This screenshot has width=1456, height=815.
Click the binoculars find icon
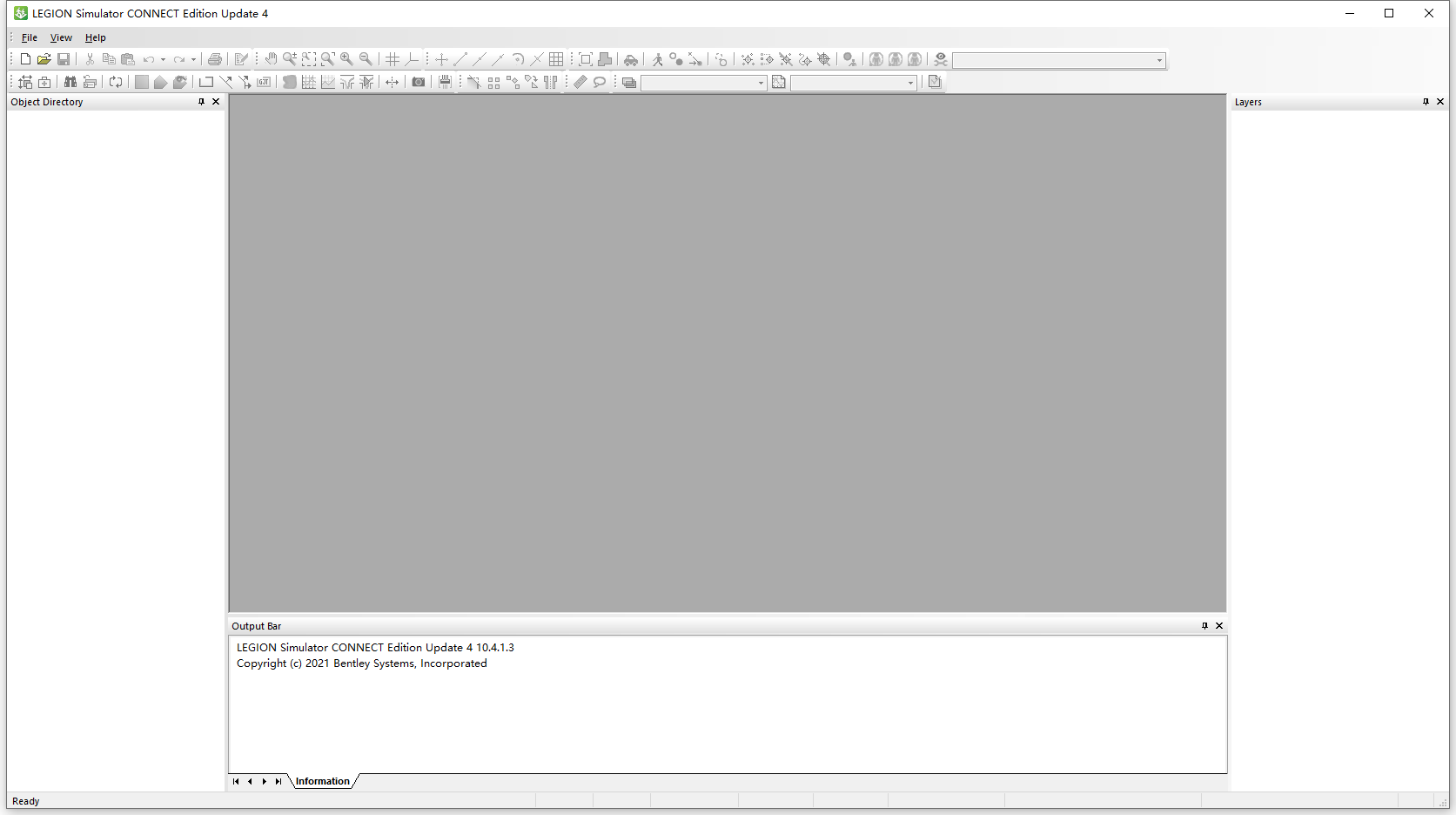(70, 82)
